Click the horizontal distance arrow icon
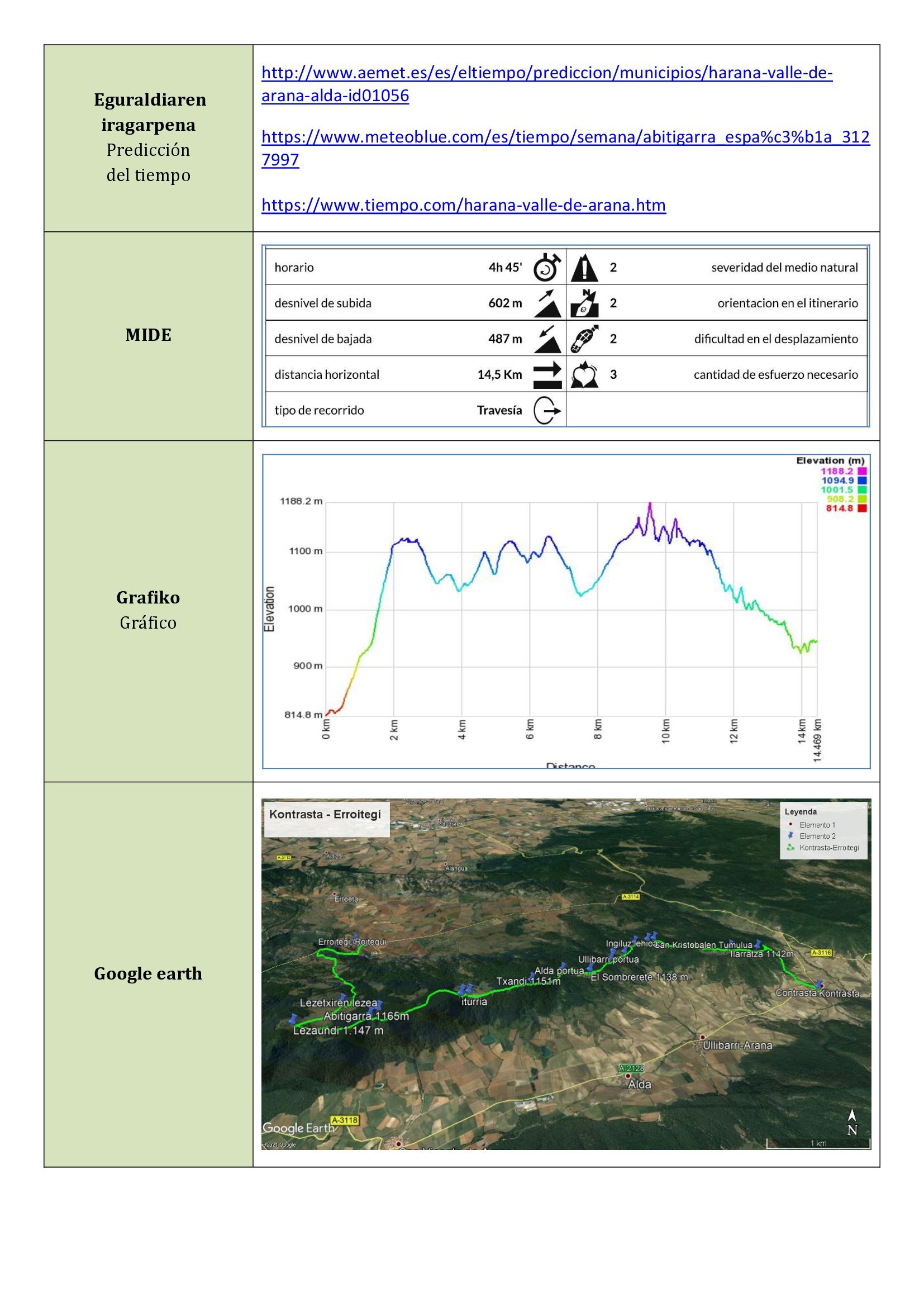This screenshot has width=924, height=1307. click(x=547, y=375)
